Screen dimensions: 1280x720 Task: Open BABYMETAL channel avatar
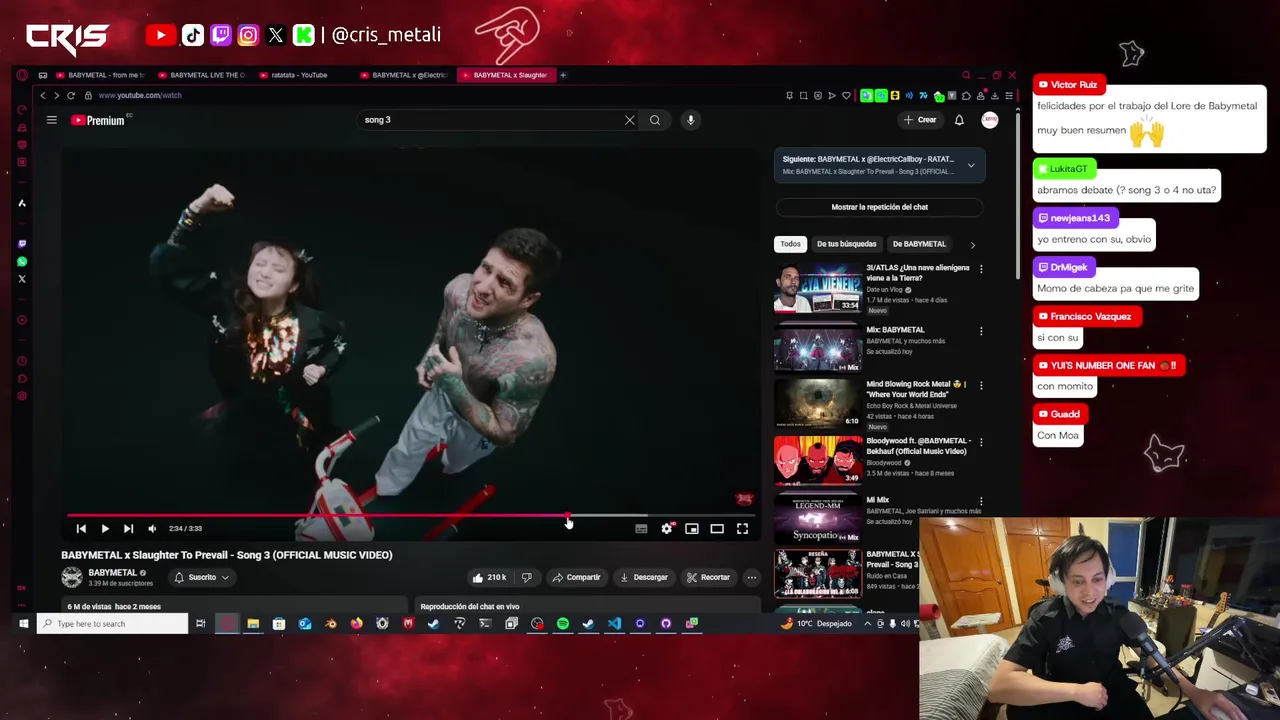point(72,577)
